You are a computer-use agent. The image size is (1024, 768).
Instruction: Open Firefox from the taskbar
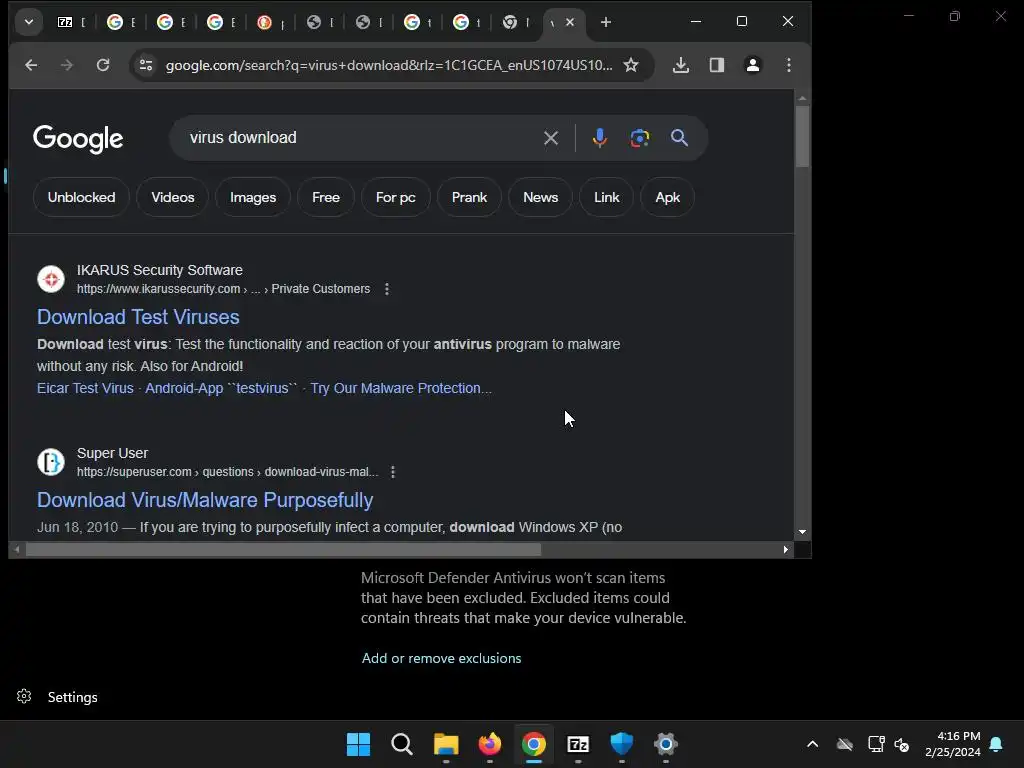pos(490,744)
